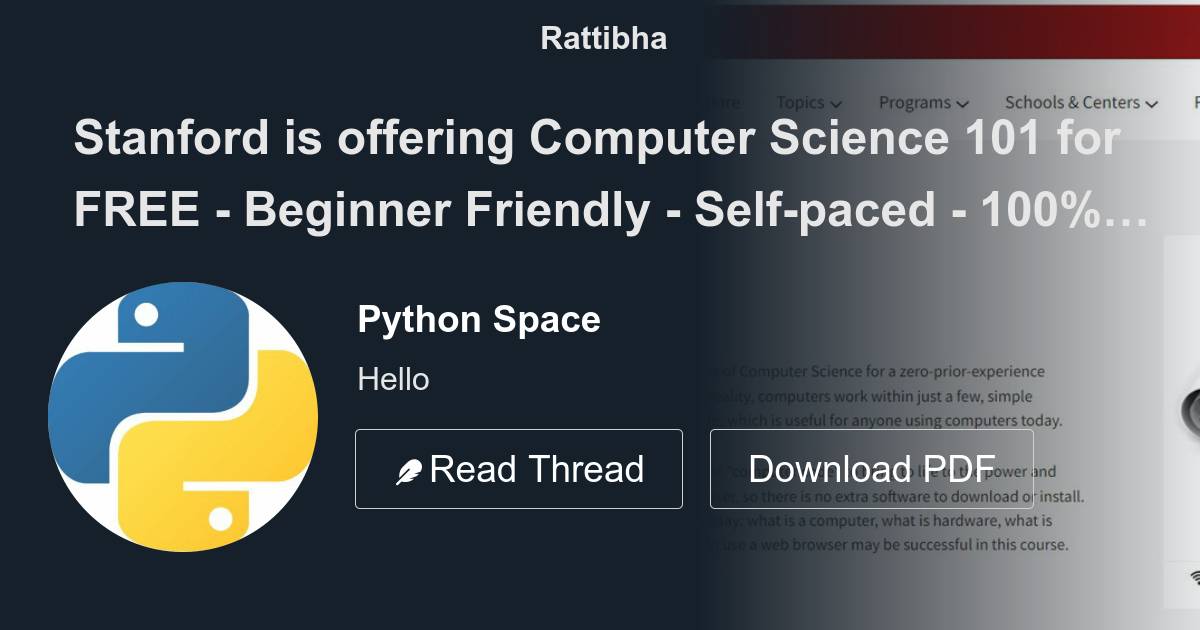Image resolution: width=1200 pixels, height=630 pixels.
Task: Click the Stanford CS 101 thread title
Action: pyautogui.click(x=595, y=175)
